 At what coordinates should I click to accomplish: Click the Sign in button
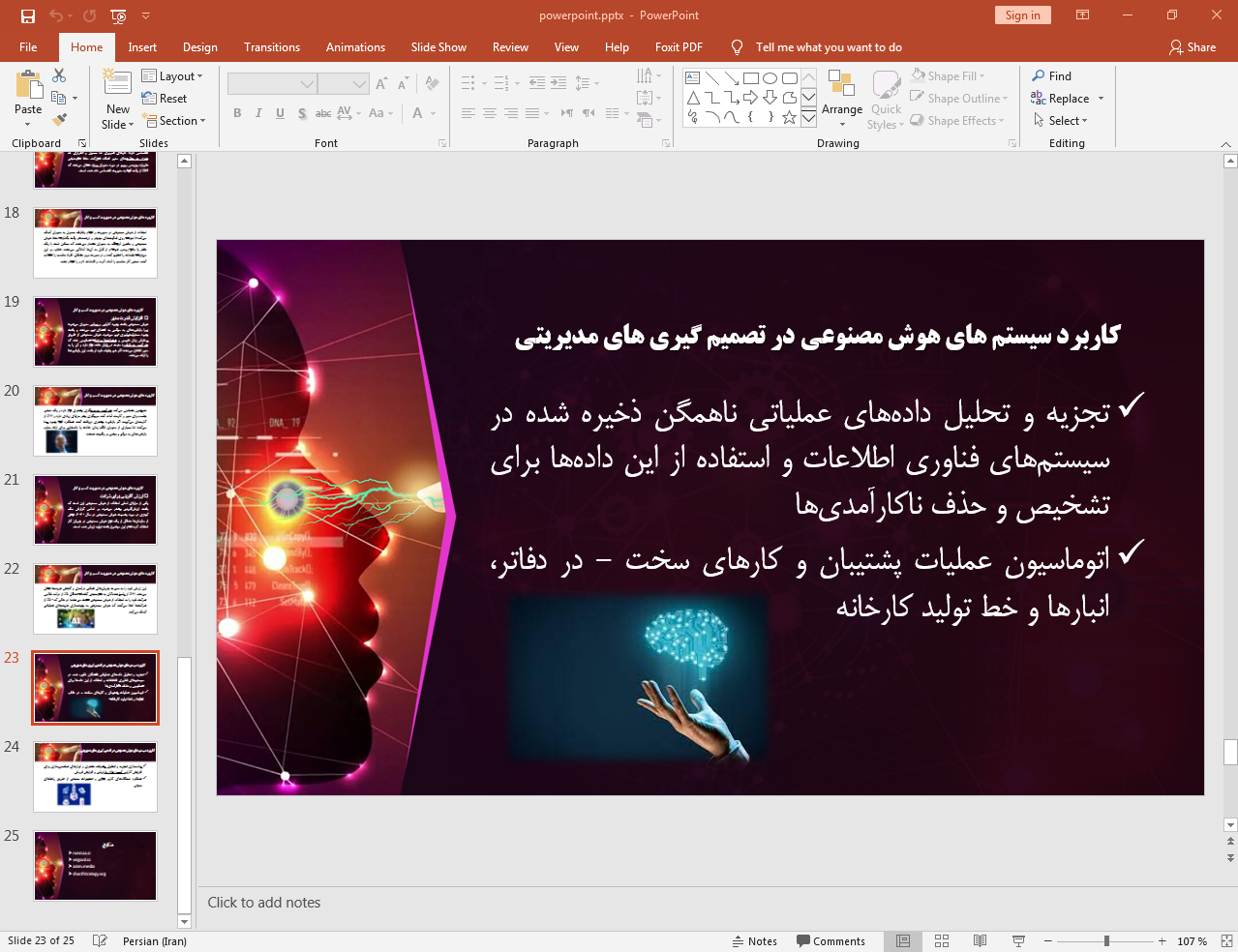click(1022, 15)
